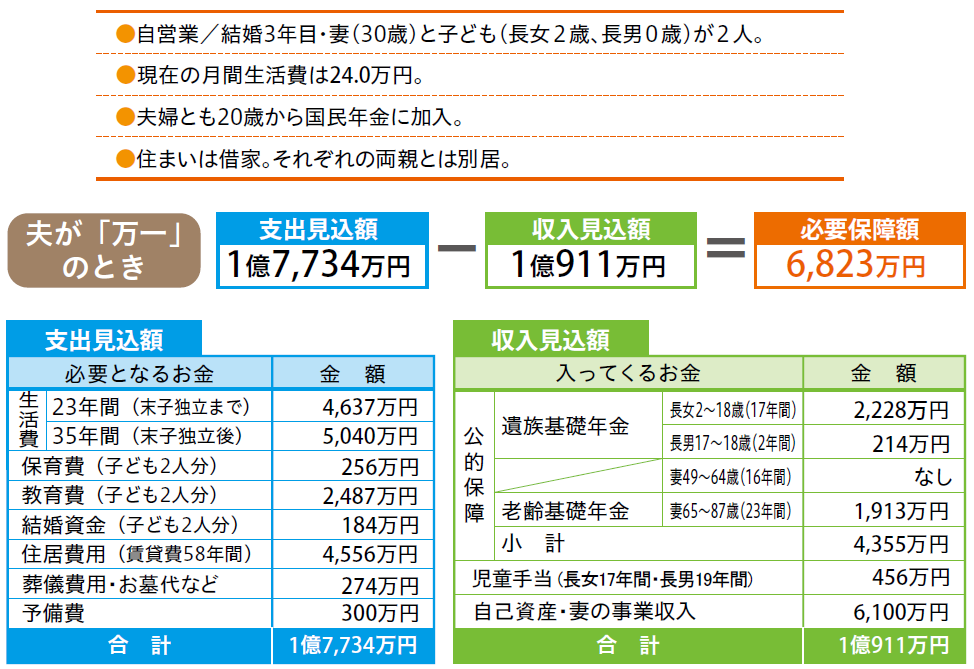Viewport: 974px width, 669px height.
Task: Click the 4,637万円 amount cell
Action: [x=353, y=407]
